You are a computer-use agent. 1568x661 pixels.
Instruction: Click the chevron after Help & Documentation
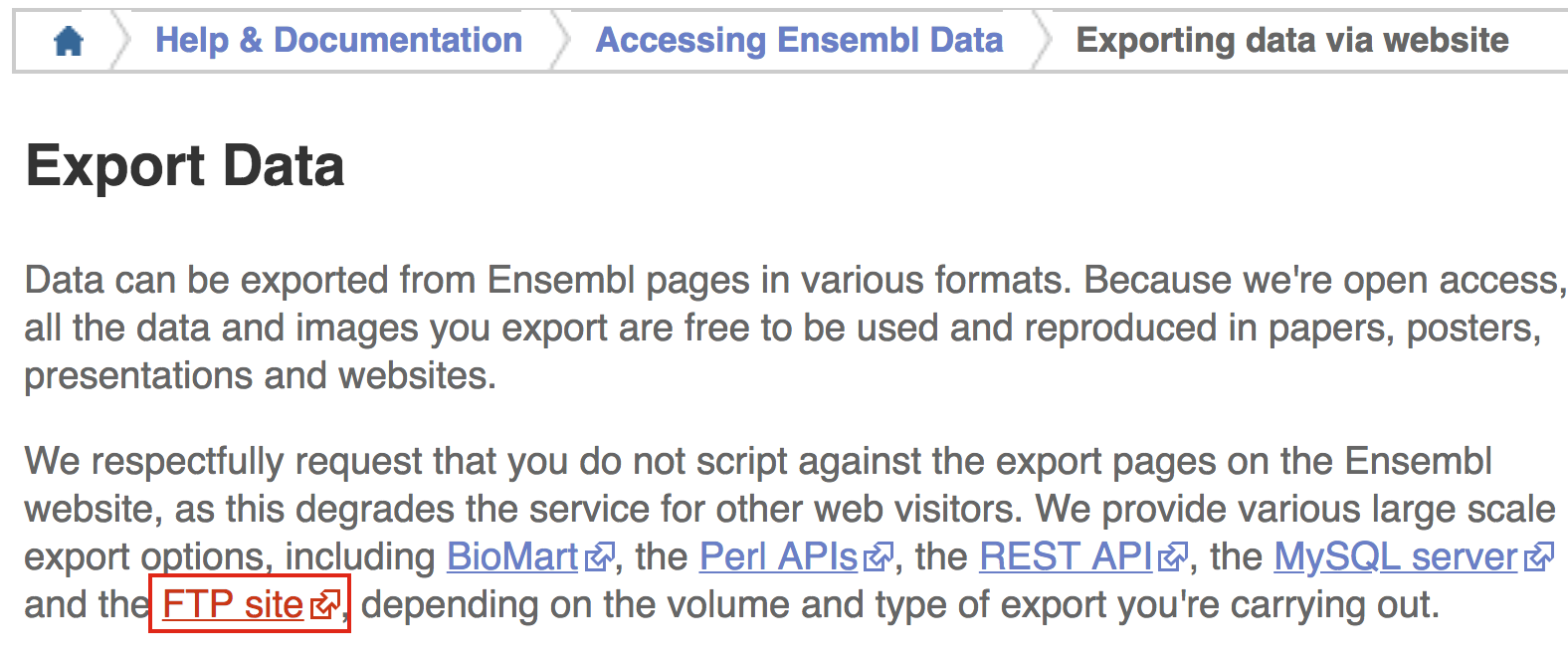(x=561, y=42)
